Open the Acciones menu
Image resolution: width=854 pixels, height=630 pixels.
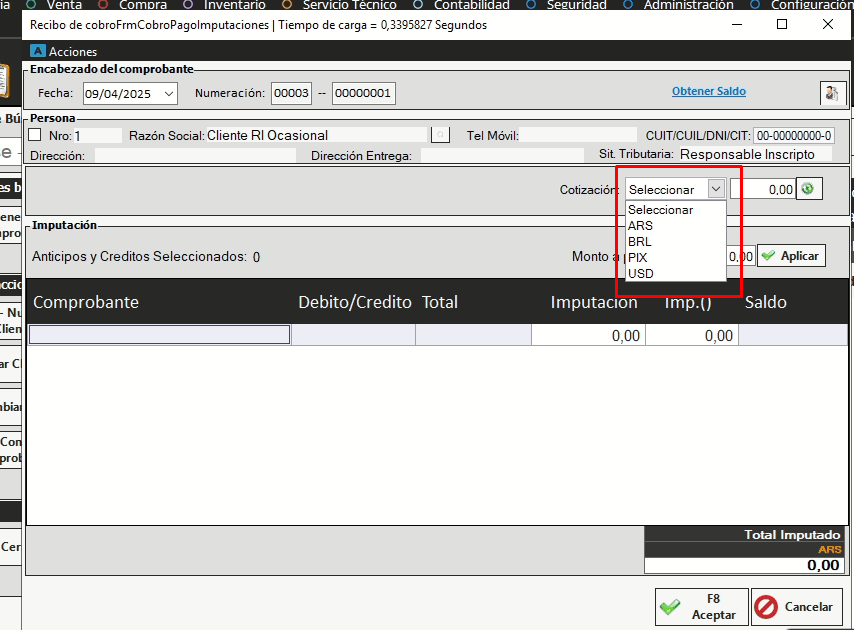click(x=73, y=51)
